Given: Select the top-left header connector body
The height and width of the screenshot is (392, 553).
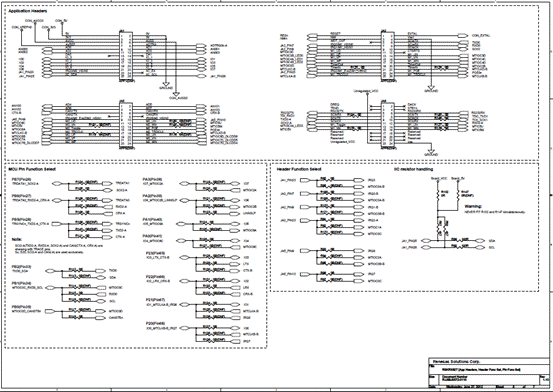Looking at the screenshot, I should point(126,56).
